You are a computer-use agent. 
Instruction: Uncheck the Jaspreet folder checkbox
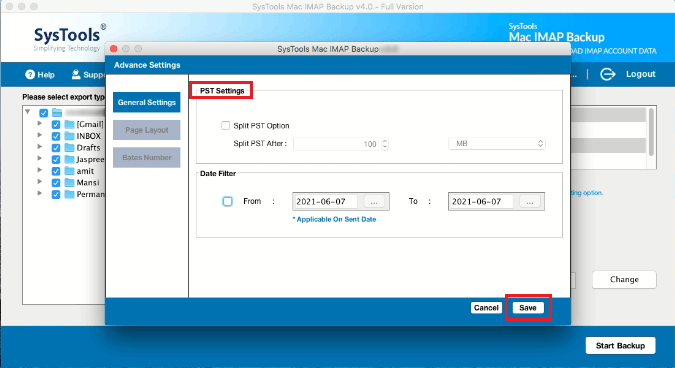tap(56, 159)
